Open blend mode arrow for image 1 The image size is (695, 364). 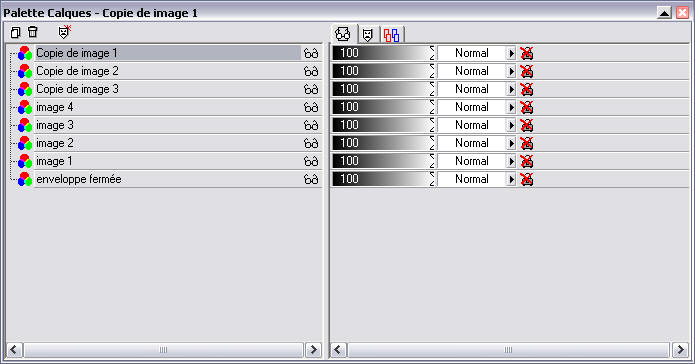pos(511,161)
